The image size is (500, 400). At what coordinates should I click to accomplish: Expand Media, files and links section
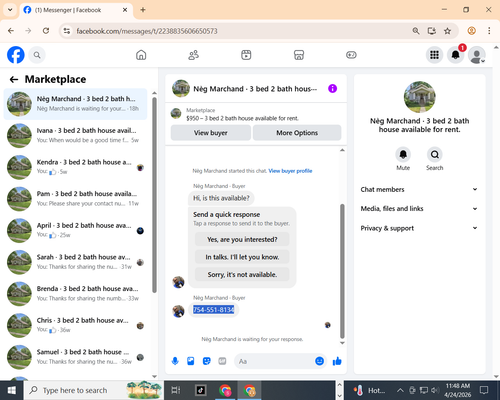(419, 209)
